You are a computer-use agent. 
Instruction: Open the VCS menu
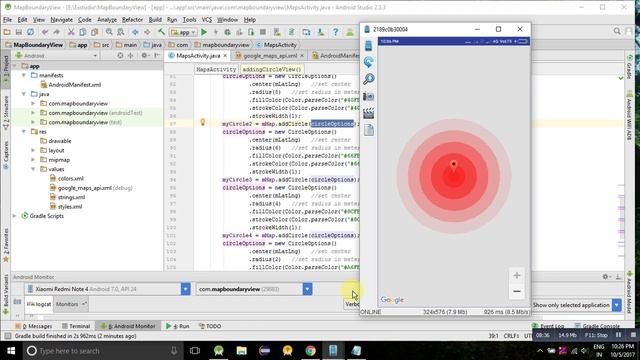(x=207, y=19)
